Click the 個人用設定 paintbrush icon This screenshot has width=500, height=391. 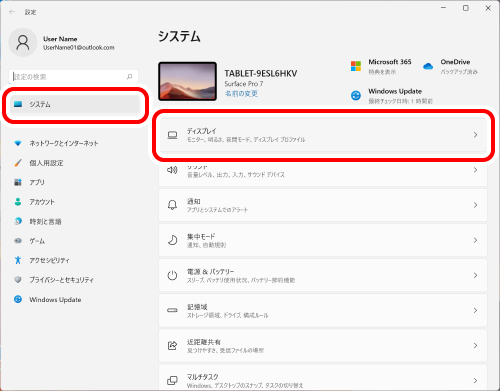point(18,163)
